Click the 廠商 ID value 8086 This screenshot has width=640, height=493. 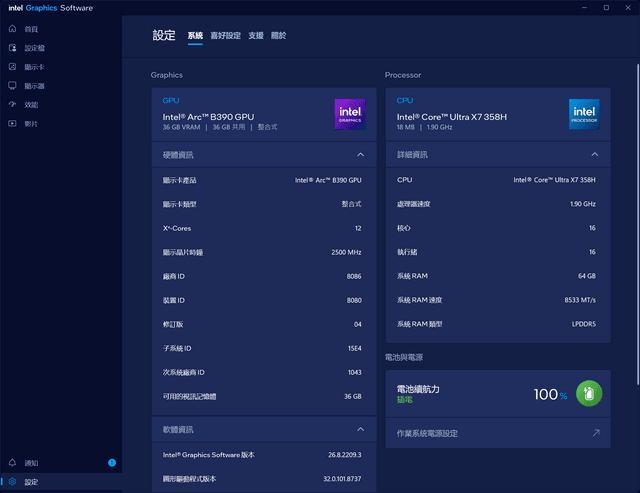click(354, 276)
